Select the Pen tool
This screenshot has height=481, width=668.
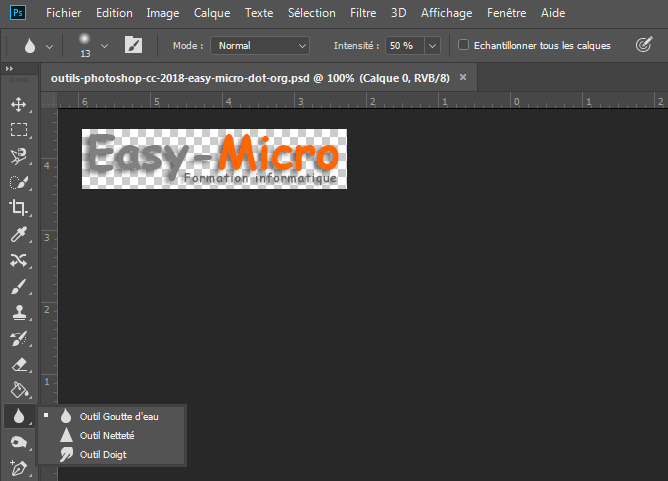(x=18, y=468)
